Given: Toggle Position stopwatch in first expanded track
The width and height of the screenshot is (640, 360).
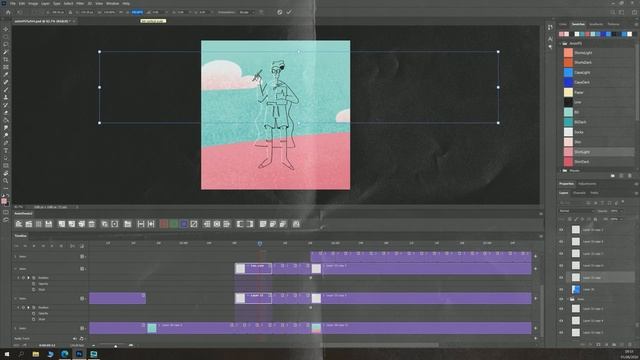Looking at the screenshot, I should pos(34,278).
